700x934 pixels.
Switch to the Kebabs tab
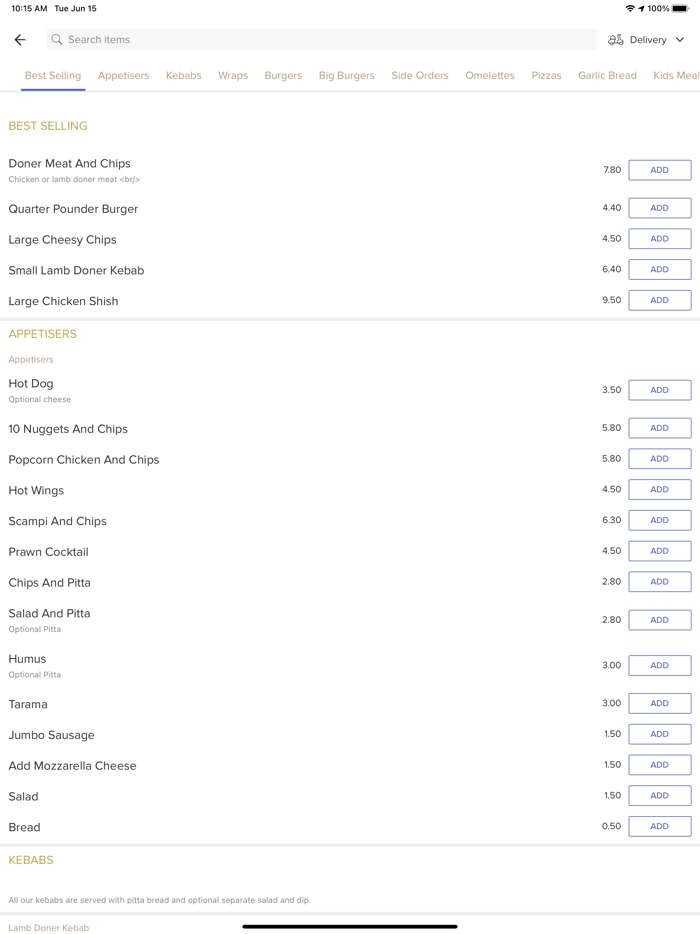pos(183,76)
